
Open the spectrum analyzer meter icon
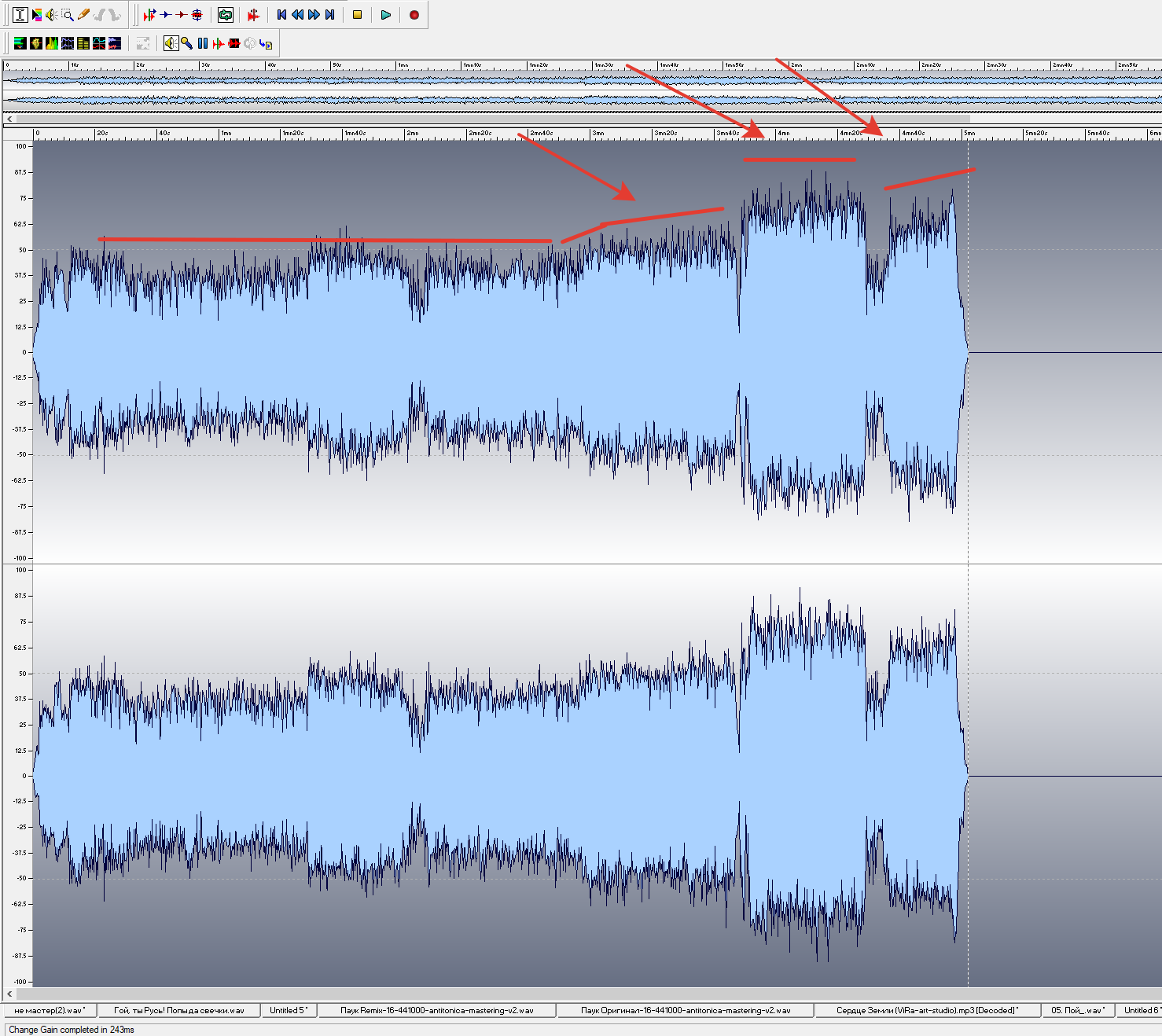coord(52,43)
